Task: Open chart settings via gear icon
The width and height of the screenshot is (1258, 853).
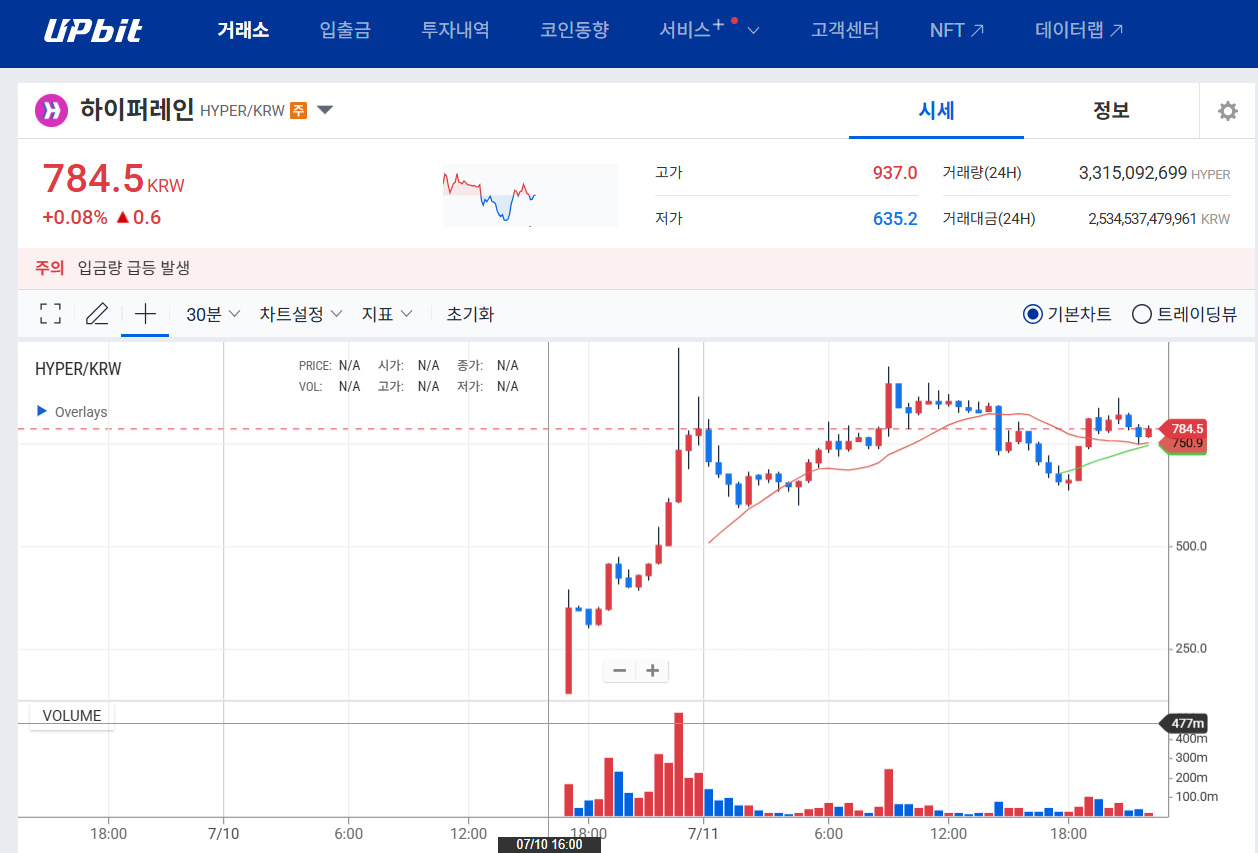Action: [x=1227, y=111]
